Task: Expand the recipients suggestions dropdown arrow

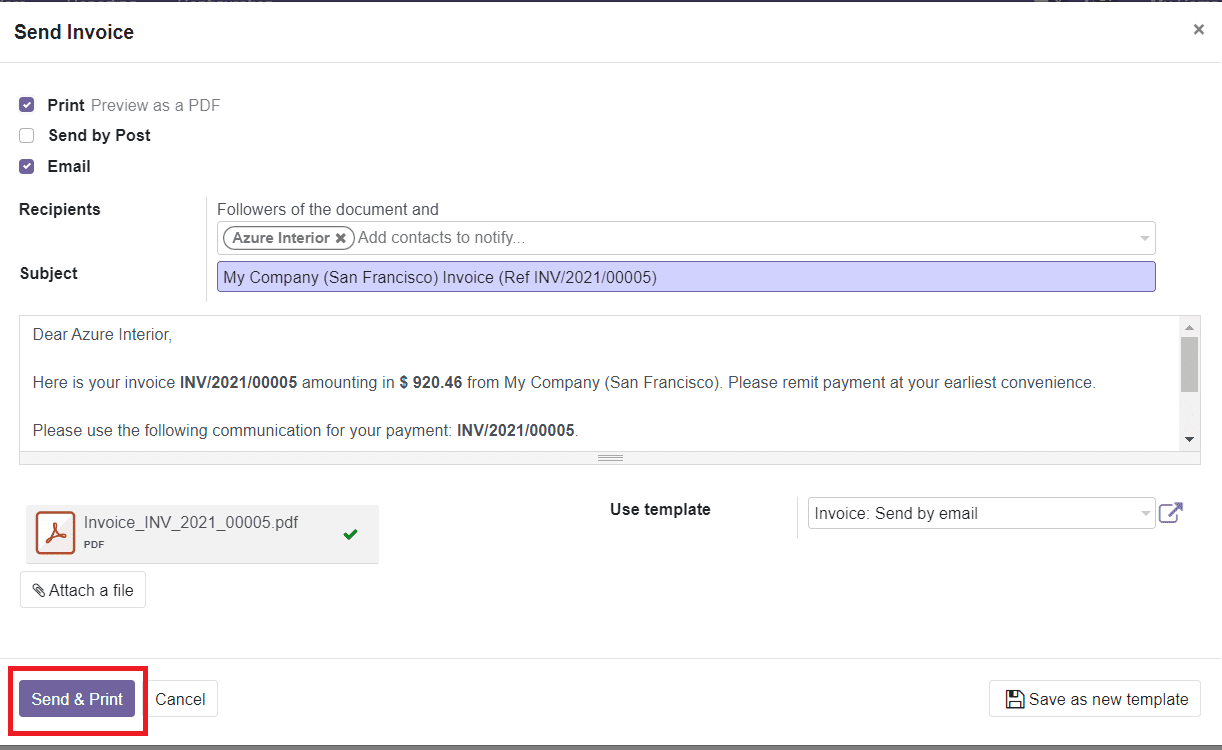Action: coord(1144,238)
